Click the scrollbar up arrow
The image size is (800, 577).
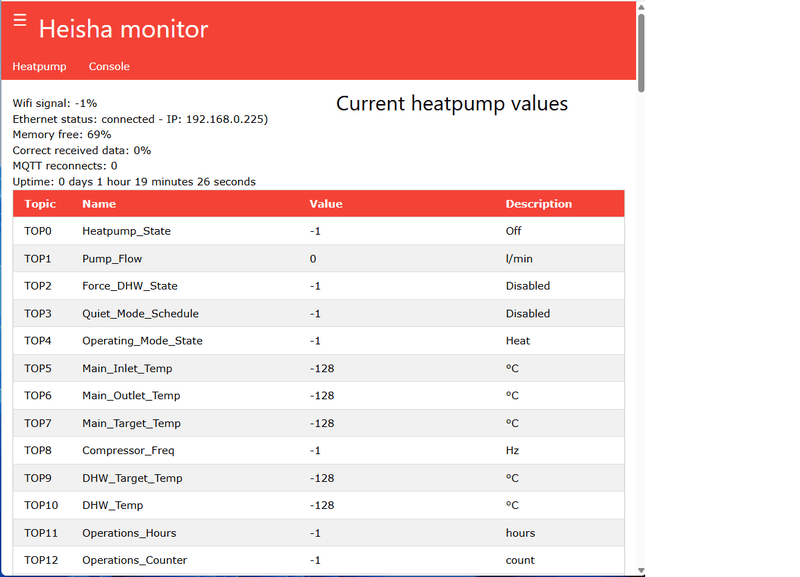641,7
